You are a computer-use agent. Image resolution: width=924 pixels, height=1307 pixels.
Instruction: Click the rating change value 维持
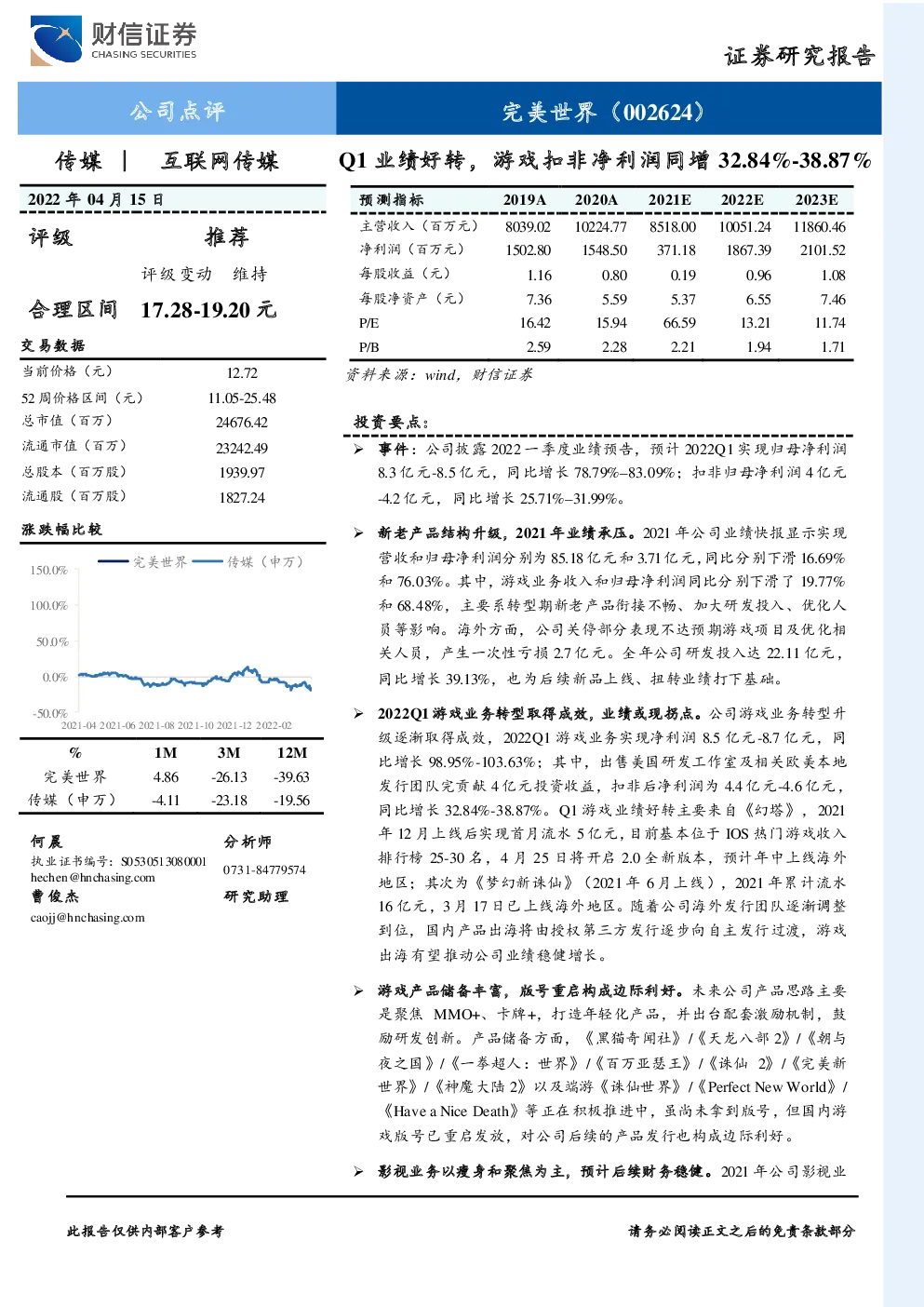[x=249, y=274]
